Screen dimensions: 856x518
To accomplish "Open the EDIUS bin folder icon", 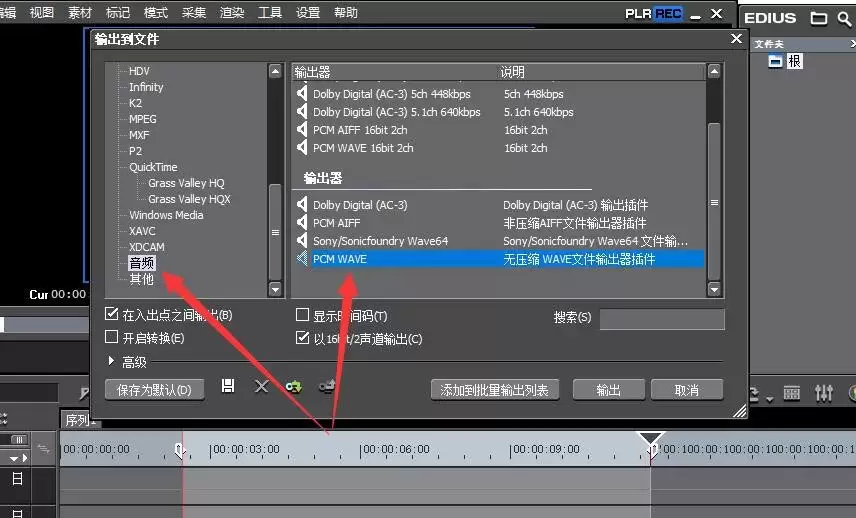I will click(x=818, y=19).
